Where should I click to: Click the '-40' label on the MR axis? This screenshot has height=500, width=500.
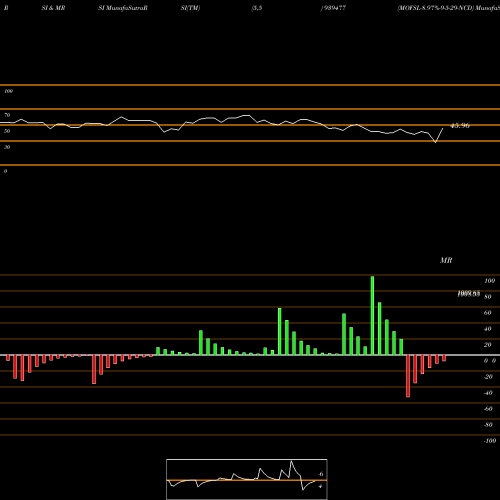click(488, 393)
